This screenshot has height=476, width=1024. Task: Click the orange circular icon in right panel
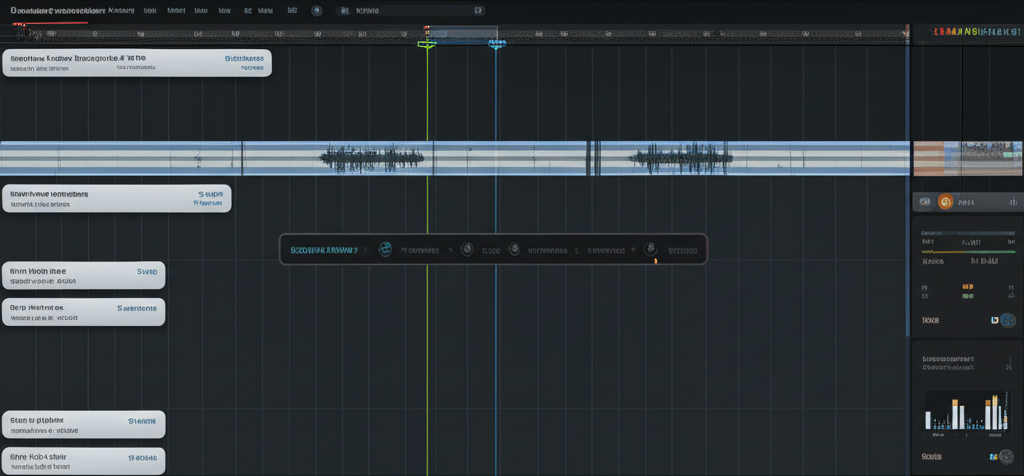945,202
